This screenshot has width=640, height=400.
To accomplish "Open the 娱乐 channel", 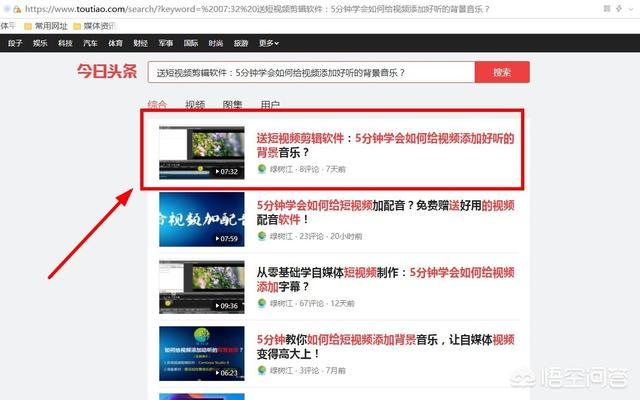I will click(40, 43).
